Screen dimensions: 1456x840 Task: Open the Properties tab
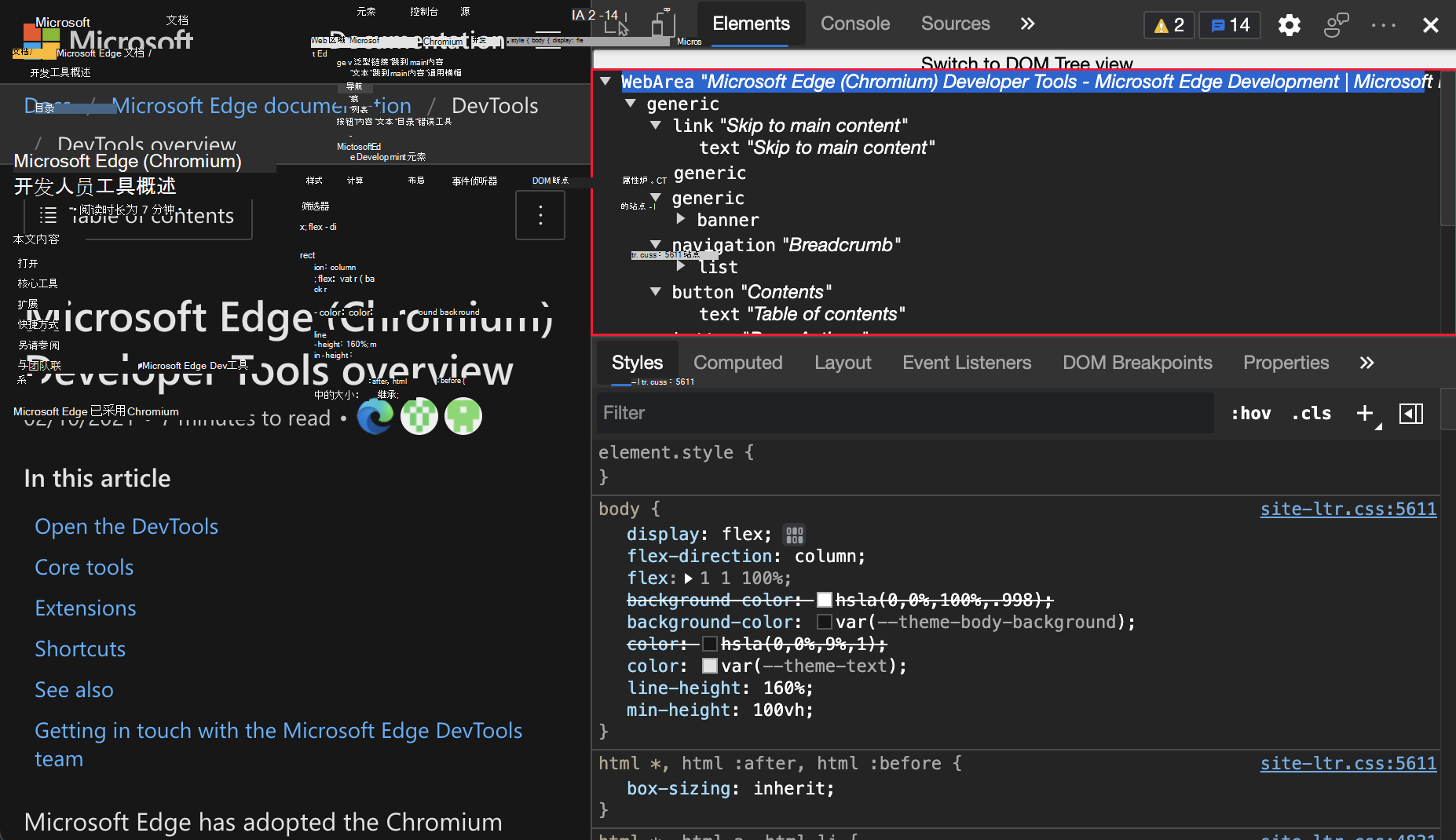[x=1286, y=363]
